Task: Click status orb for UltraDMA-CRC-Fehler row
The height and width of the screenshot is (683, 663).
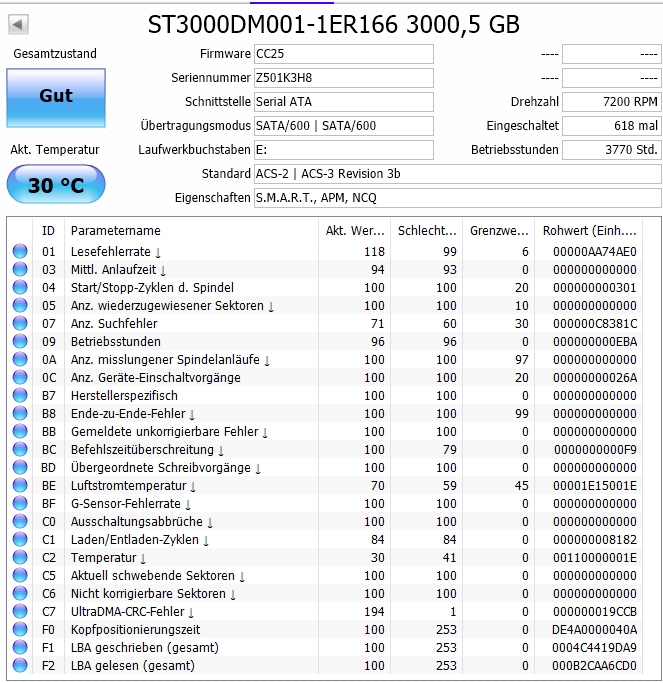Action: tap(20, 611)
